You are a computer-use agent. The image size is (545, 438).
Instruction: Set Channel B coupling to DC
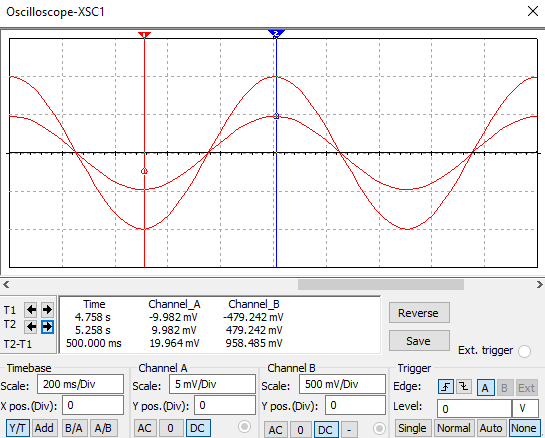[325, 430]
